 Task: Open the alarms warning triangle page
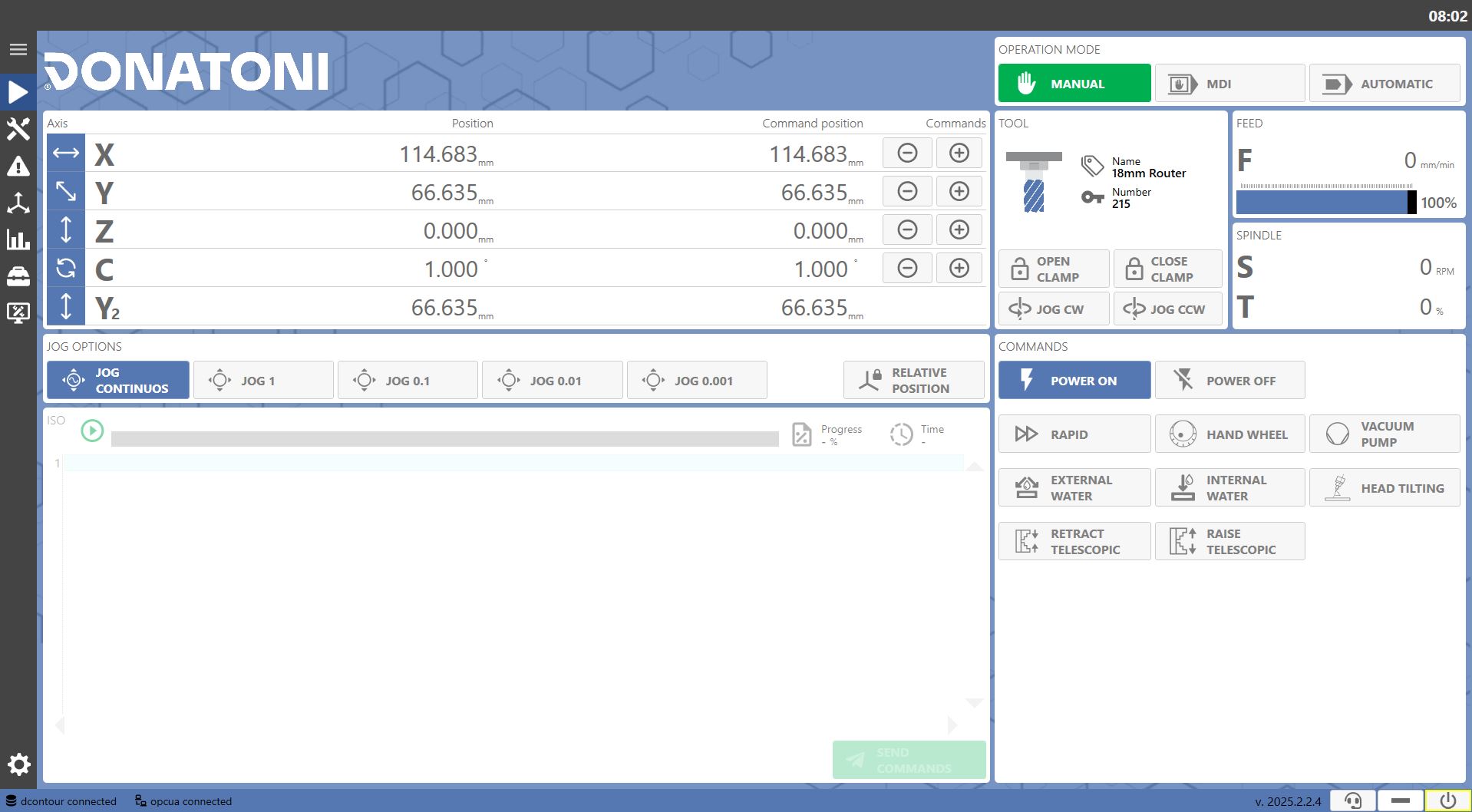tap(18, 166)
